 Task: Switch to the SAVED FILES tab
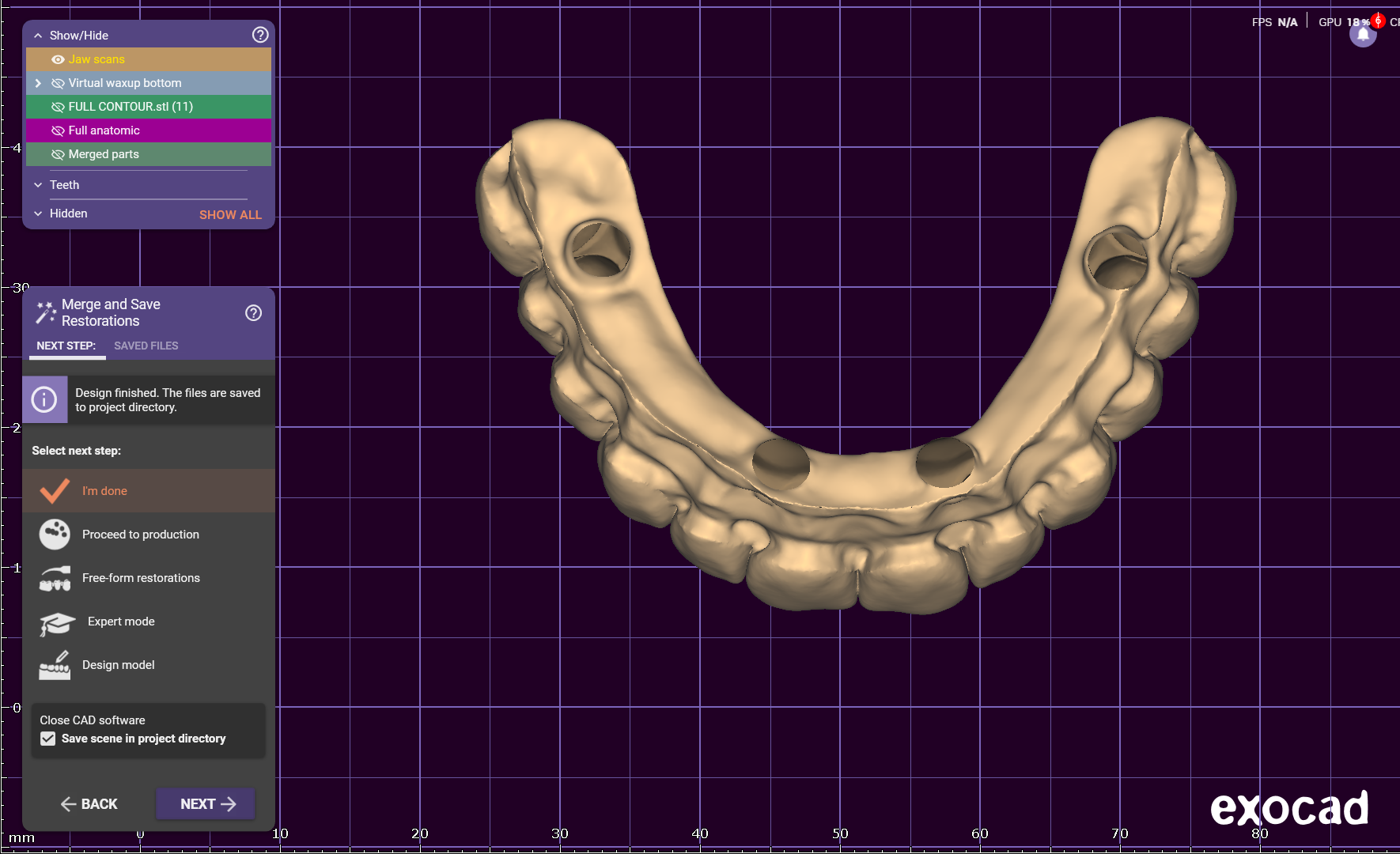(x=146, y=346)
